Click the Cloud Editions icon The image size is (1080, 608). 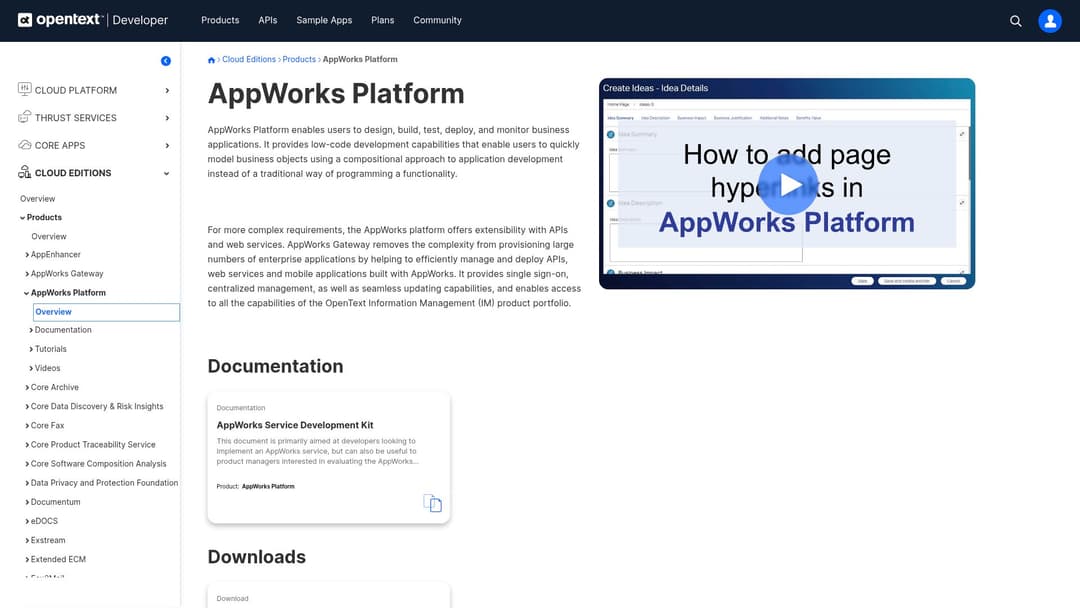click(25, 172)
